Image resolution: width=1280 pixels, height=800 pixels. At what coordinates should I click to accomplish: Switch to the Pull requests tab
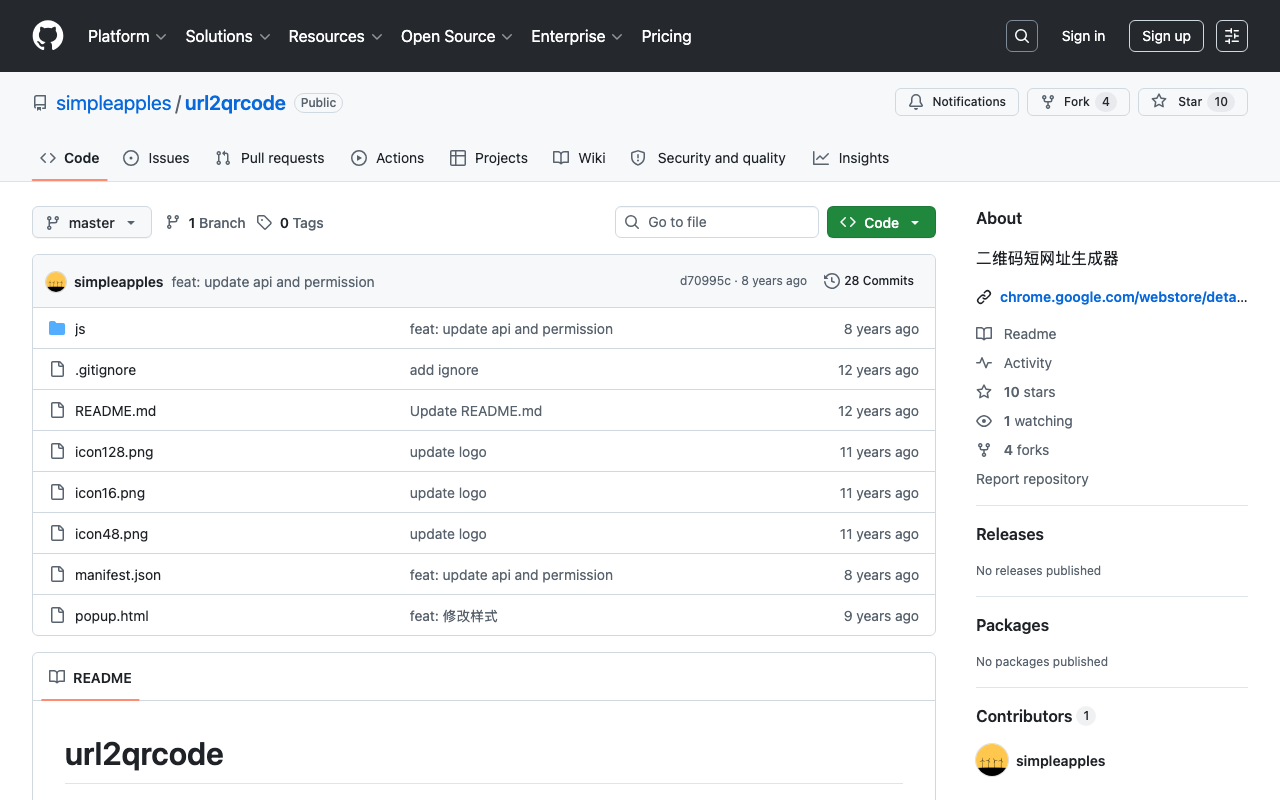270,158
